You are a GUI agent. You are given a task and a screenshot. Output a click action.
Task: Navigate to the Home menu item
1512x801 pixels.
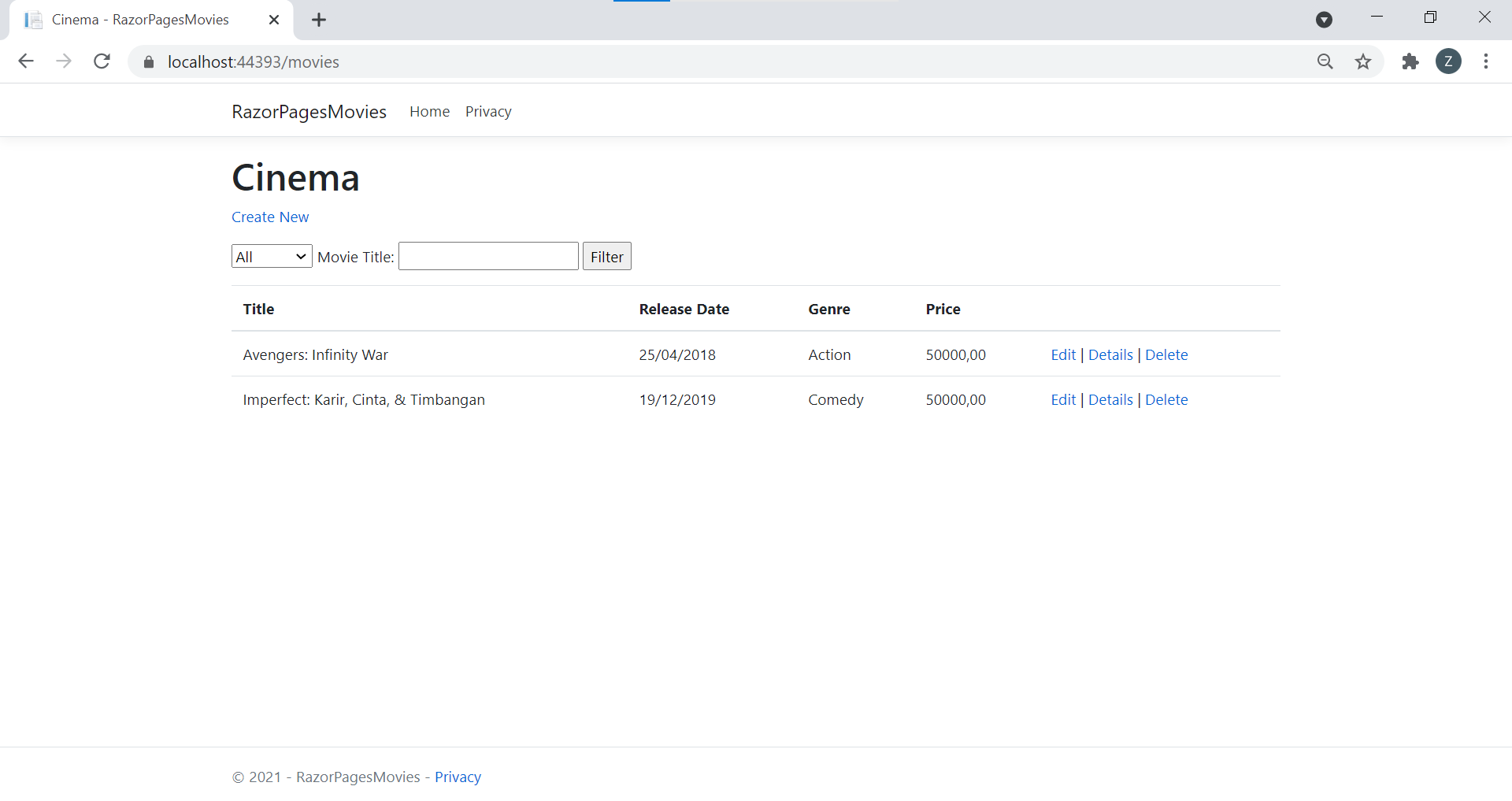[429, 111]
